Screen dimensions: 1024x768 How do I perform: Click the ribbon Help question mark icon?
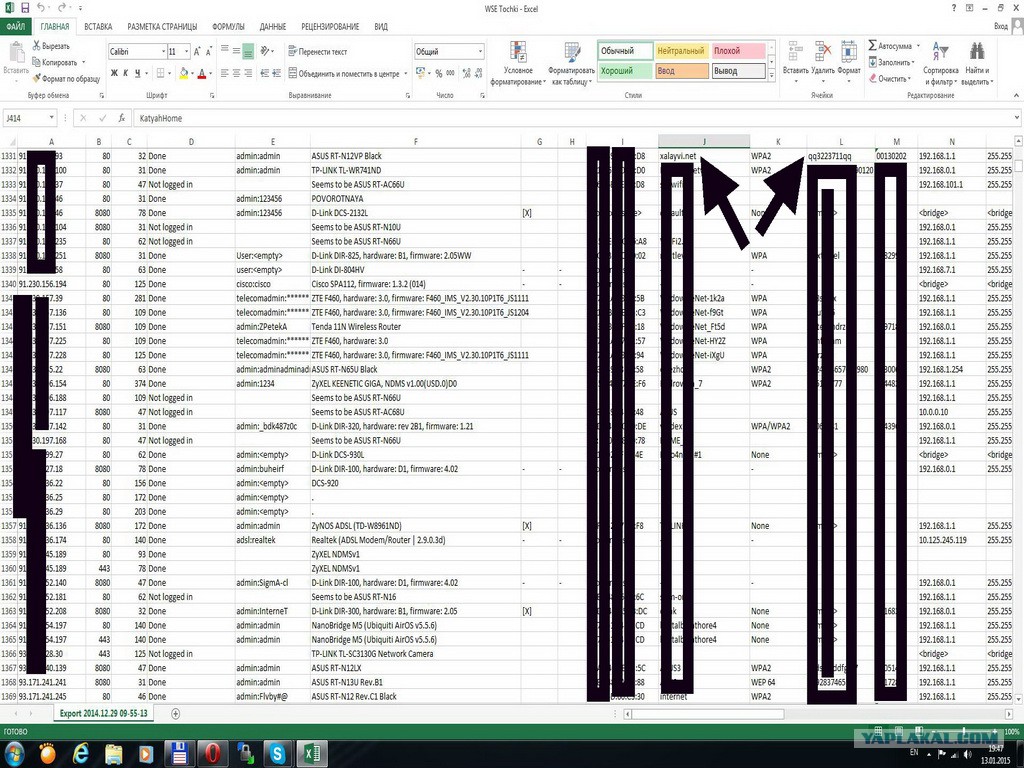[954, 8]
